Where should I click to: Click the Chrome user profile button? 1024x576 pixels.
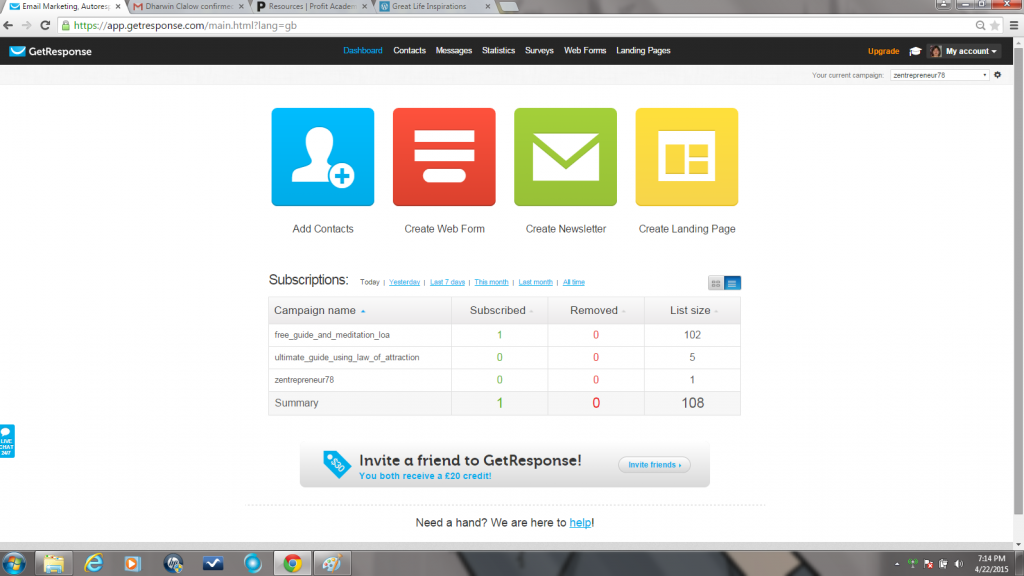pos(943,5)
